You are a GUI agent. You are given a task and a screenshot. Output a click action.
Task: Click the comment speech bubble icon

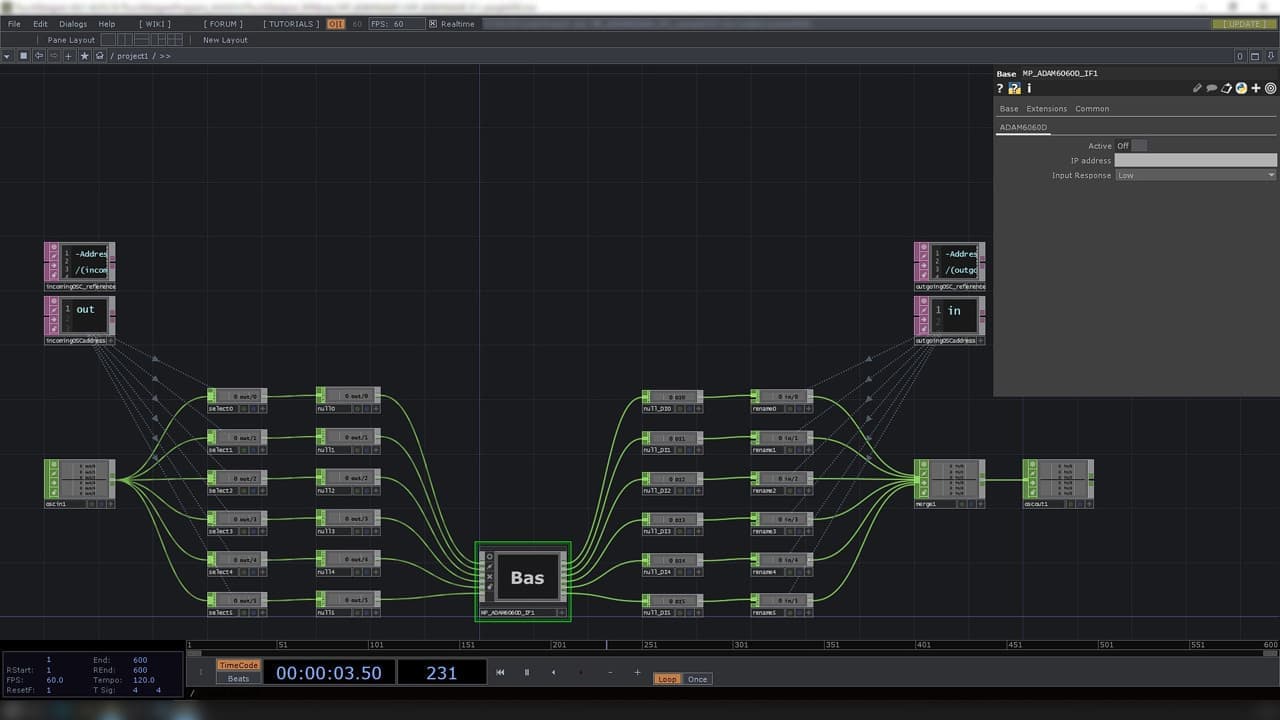click(1212, 89)
